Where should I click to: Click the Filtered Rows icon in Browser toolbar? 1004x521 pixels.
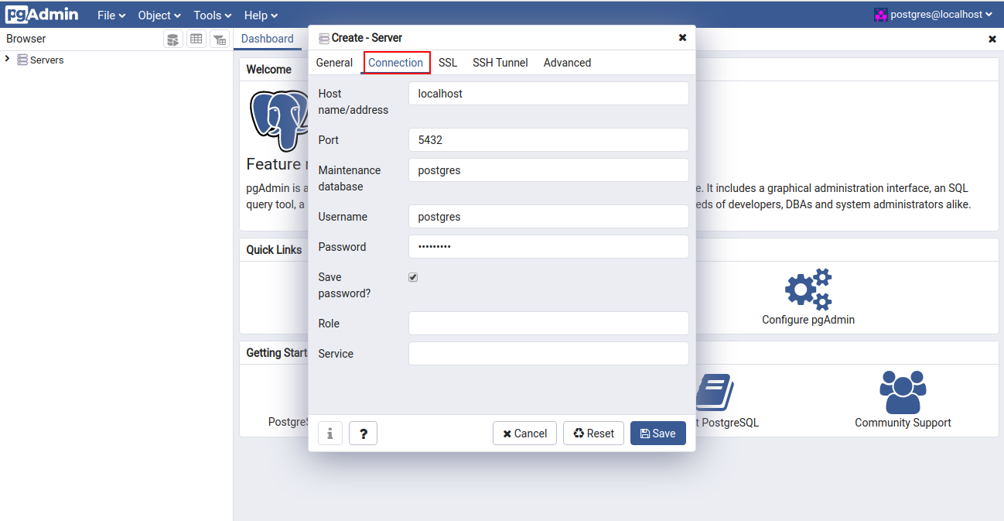(220, 40)
